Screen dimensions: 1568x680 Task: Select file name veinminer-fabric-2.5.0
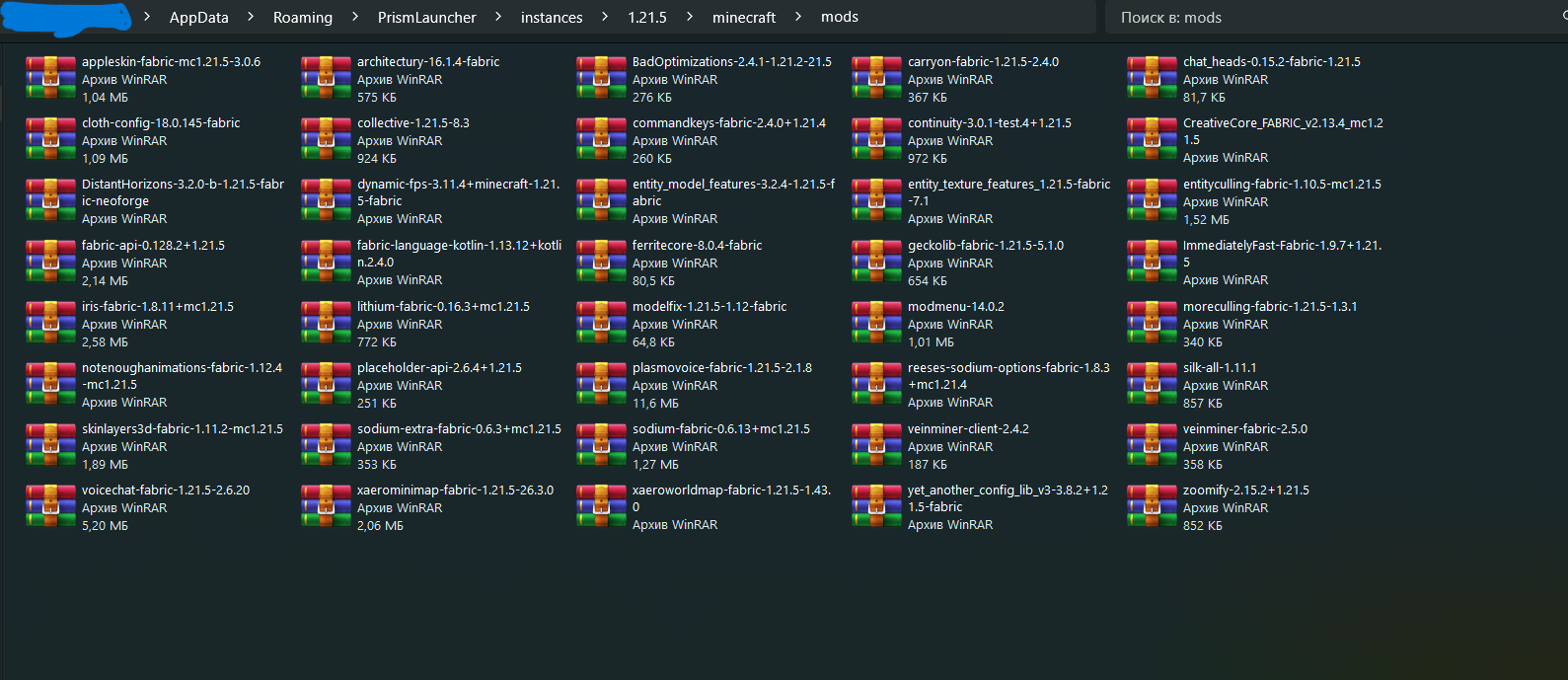pyautogui.click(x=1245, y=428)
